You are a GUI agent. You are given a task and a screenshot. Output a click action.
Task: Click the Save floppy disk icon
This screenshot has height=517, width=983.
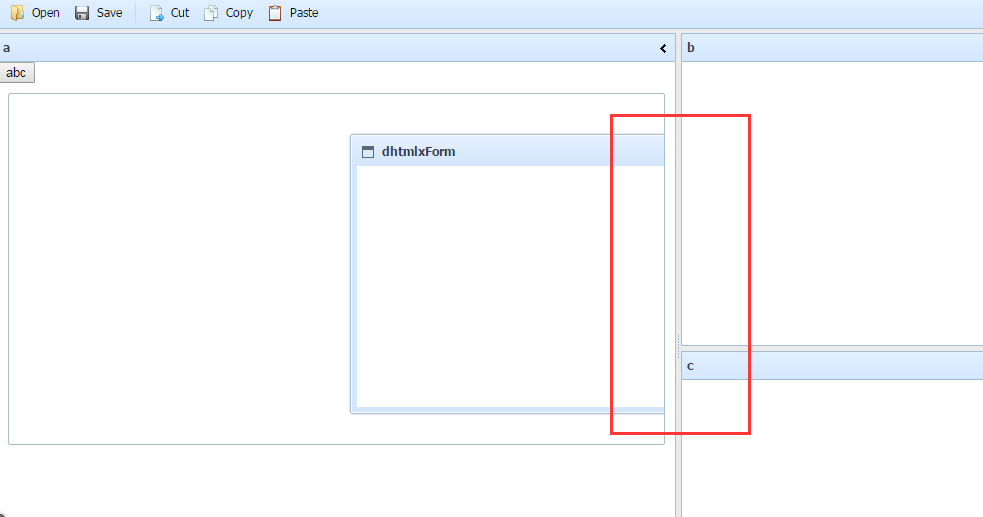82,13
